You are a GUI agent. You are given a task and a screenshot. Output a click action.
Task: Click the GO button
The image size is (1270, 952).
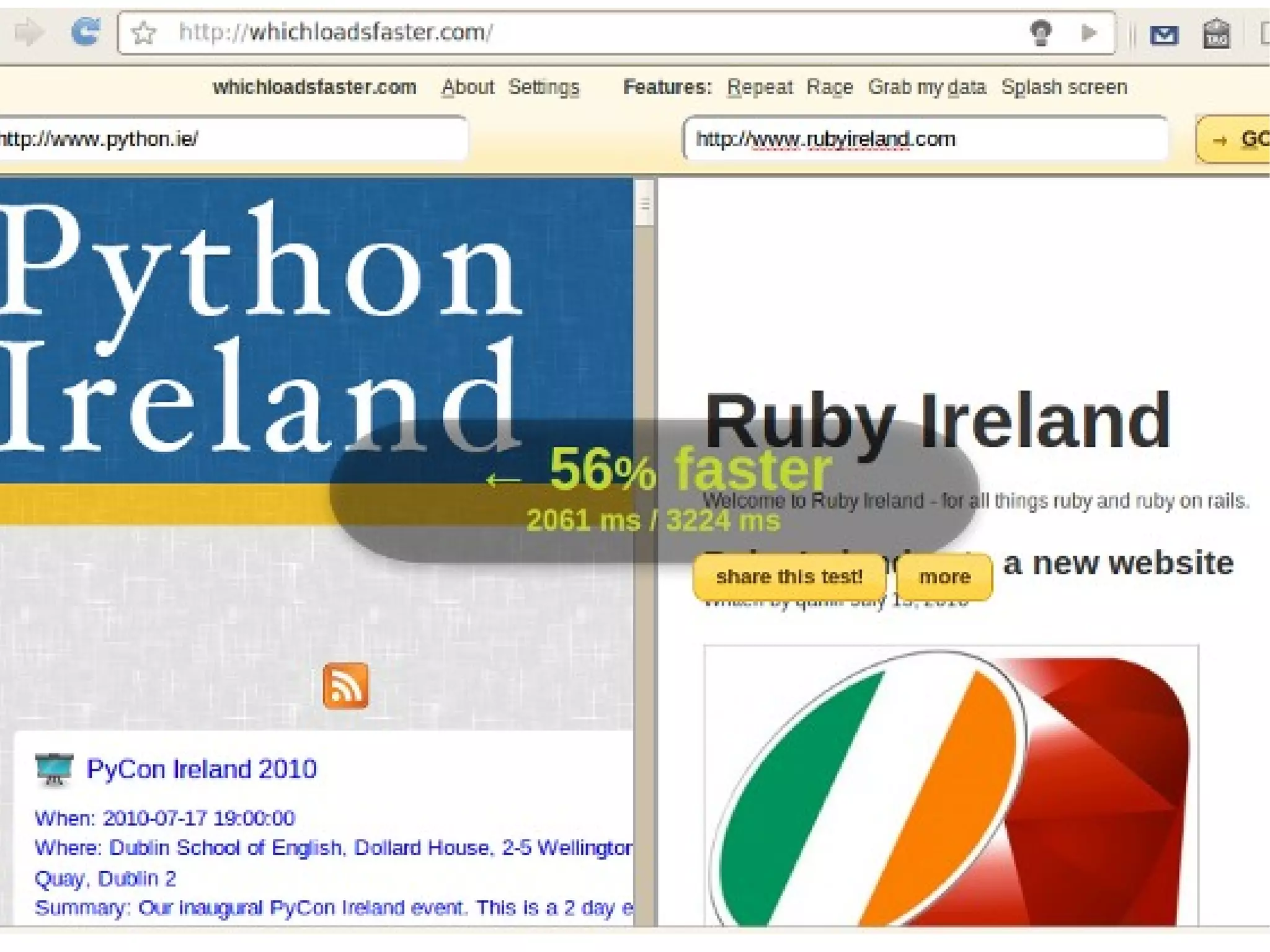pos(1233,140)
